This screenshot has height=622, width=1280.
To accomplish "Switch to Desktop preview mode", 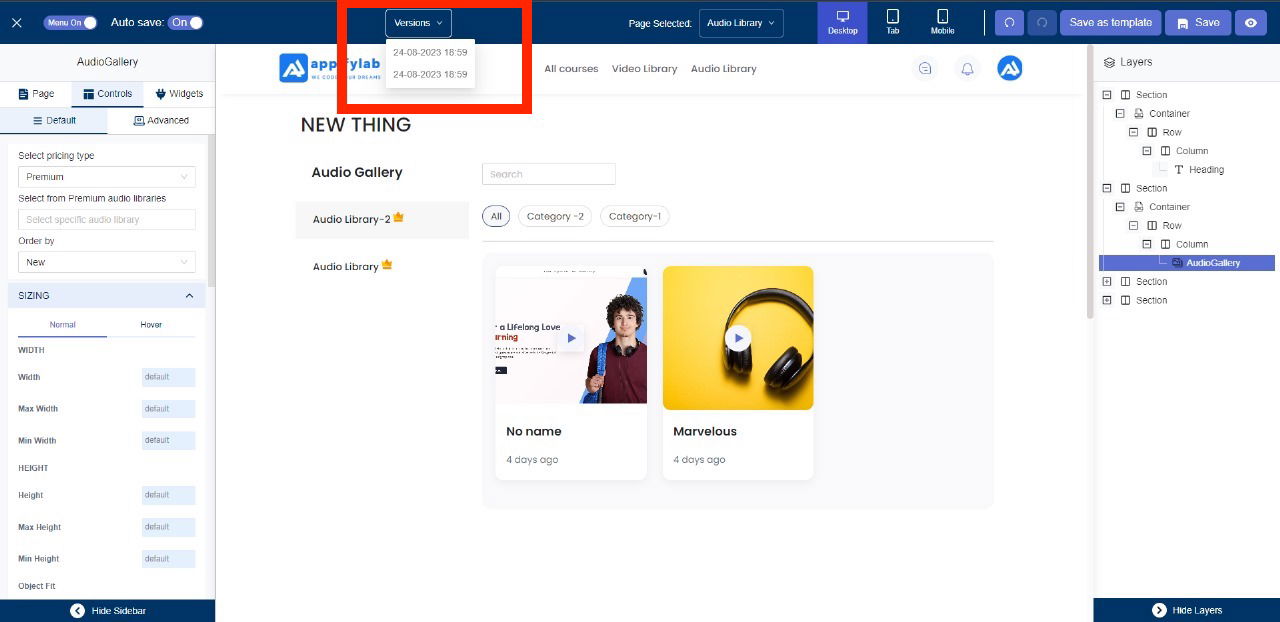I will tap(843, 22).
